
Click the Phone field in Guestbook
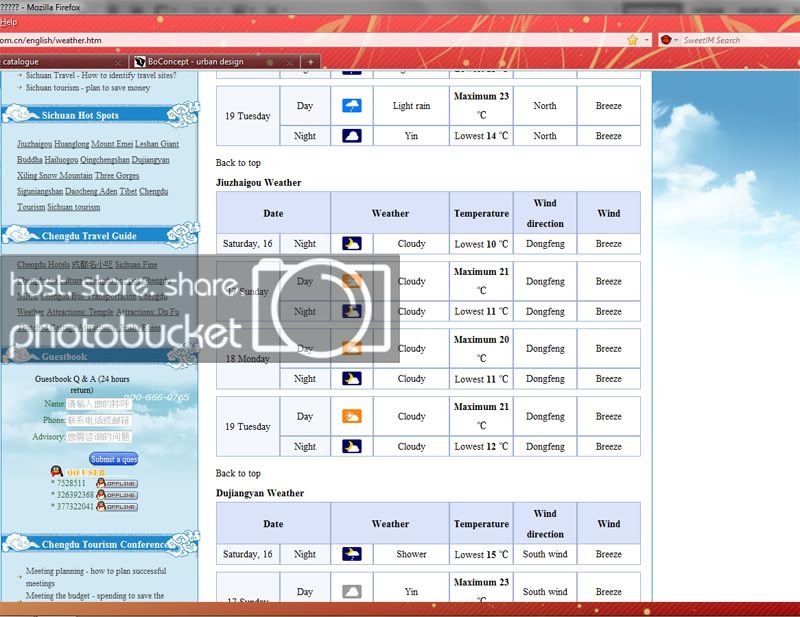point(99,421)
